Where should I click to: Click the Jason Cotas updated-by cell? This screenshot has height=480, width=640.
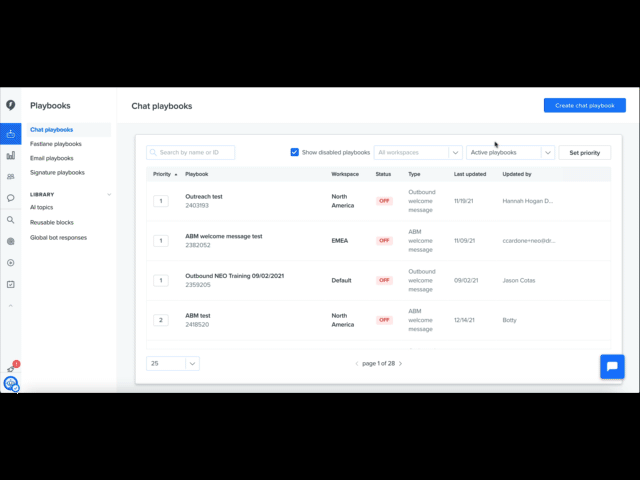tap(519, 280)
